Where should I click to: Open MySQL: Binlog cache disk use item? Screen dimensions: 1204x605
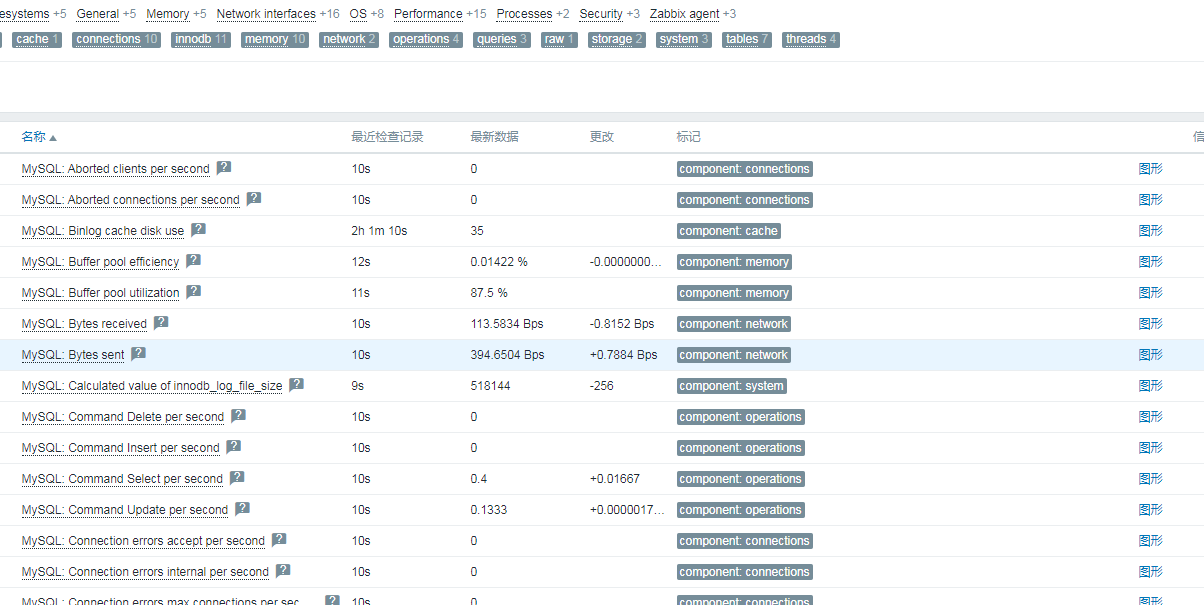click(x=103, y=231)
